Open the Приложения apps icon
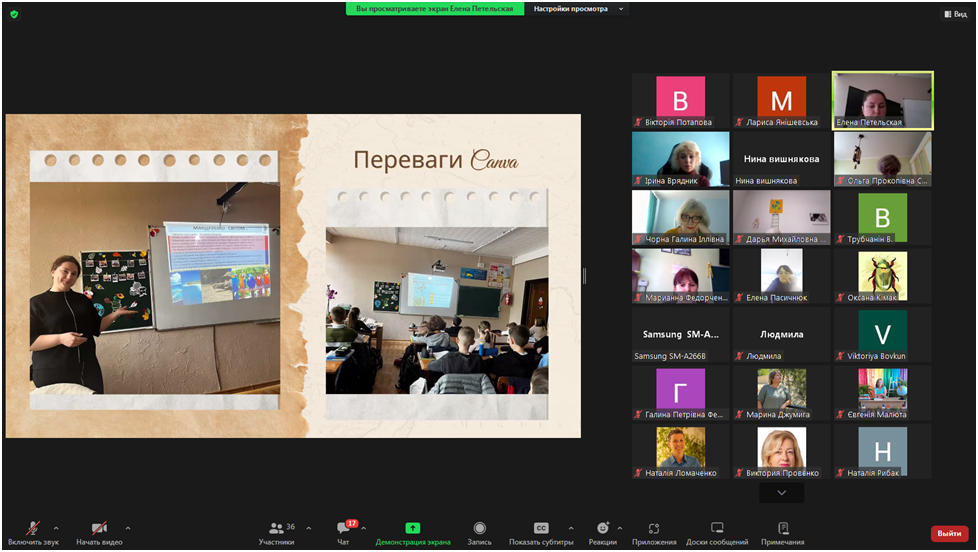Viewport: 978px width, 552px height. (654, 529)
